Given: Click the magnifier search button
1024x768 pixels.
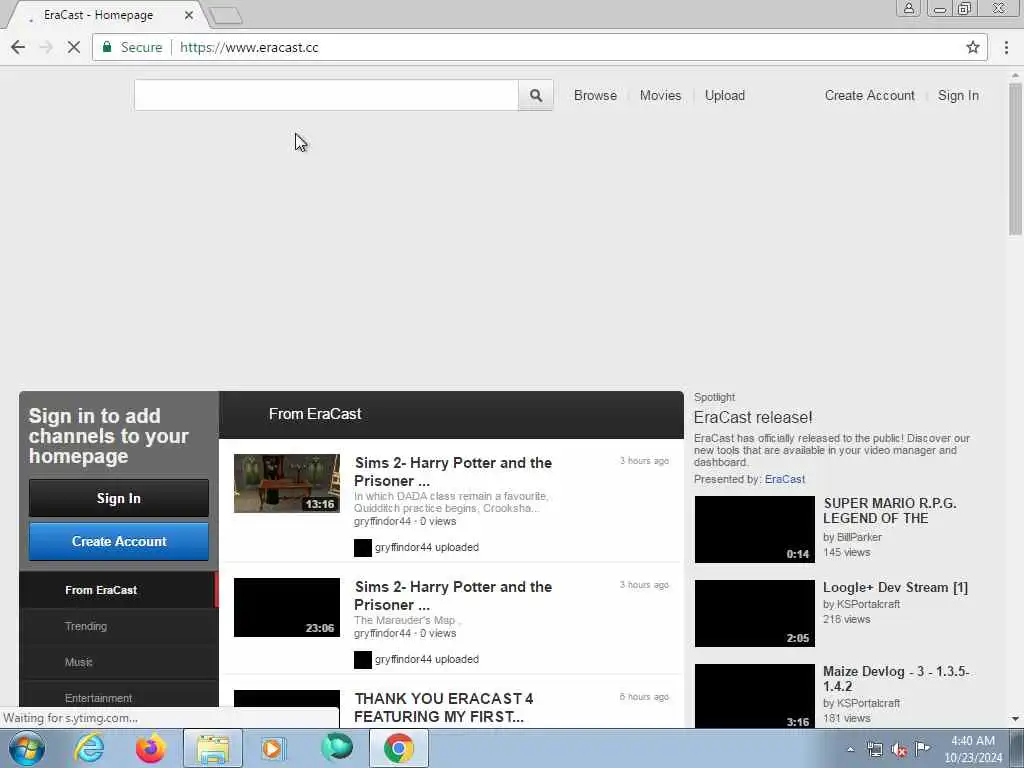Looking at the screenshot, I should (x=536, y=95).
